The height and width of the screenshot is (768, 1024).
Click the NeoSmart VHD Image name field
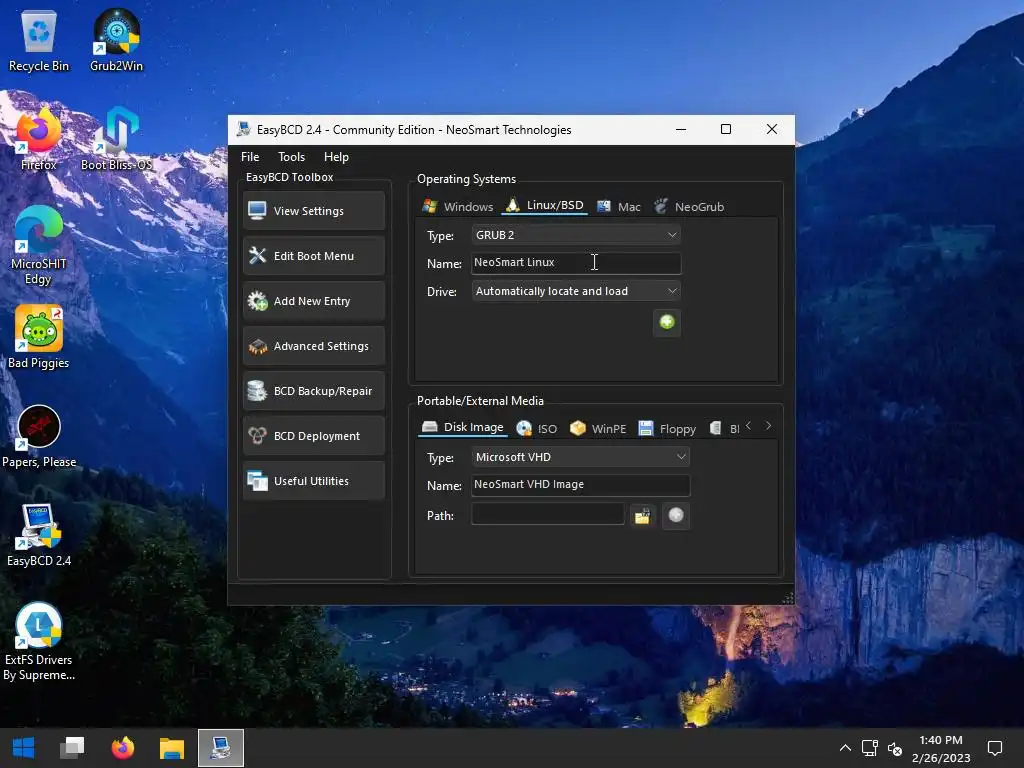[x=581, y=485]
